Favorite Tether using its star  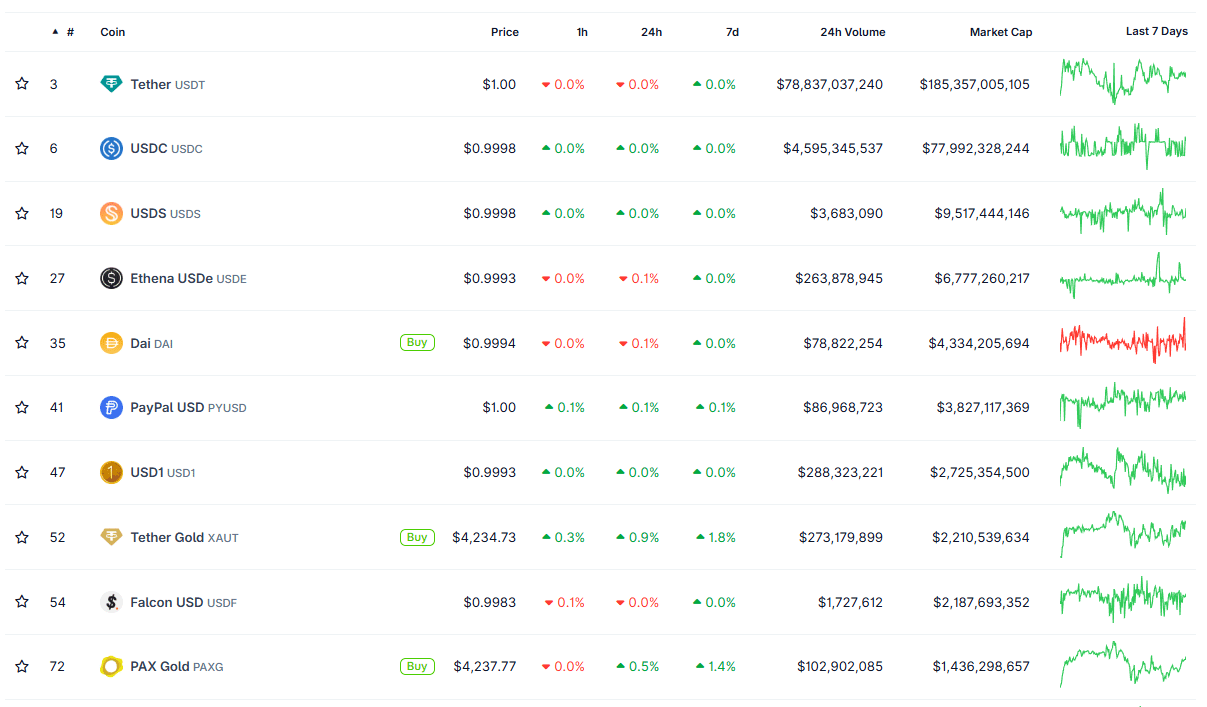(22, 84)
